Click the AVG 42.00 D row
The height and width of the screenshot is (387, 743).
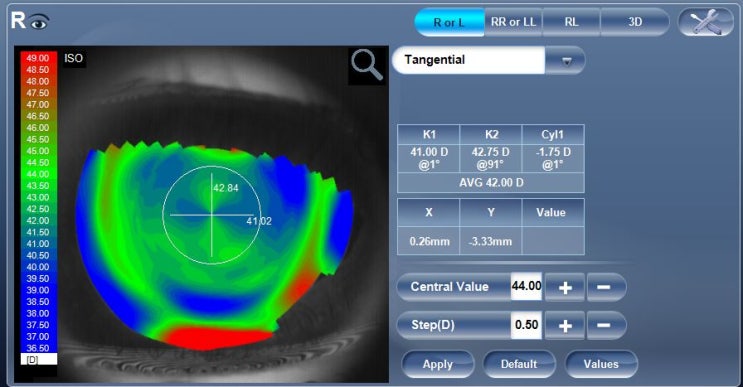point(491,182)
